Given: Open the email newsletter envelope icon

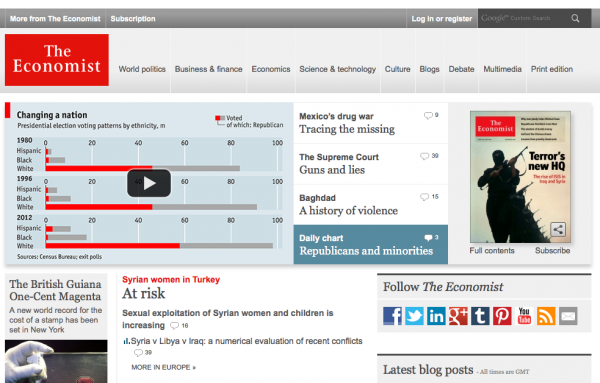Looking at the screenshot, I should coord(568,316).
